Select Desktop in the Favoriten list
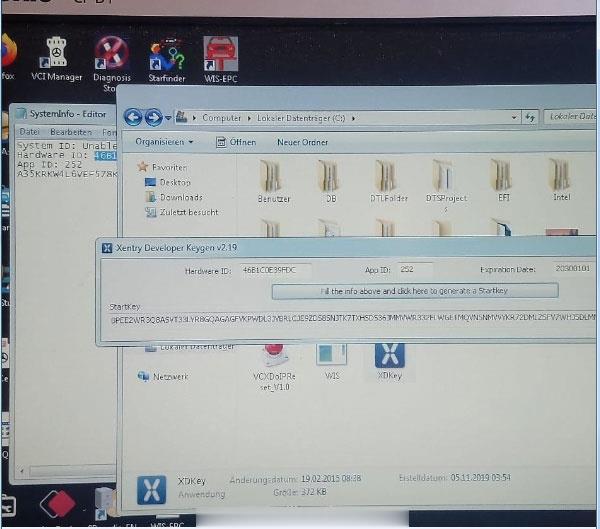The width and height of the screenshot is (600, 529). coord(168,182)
